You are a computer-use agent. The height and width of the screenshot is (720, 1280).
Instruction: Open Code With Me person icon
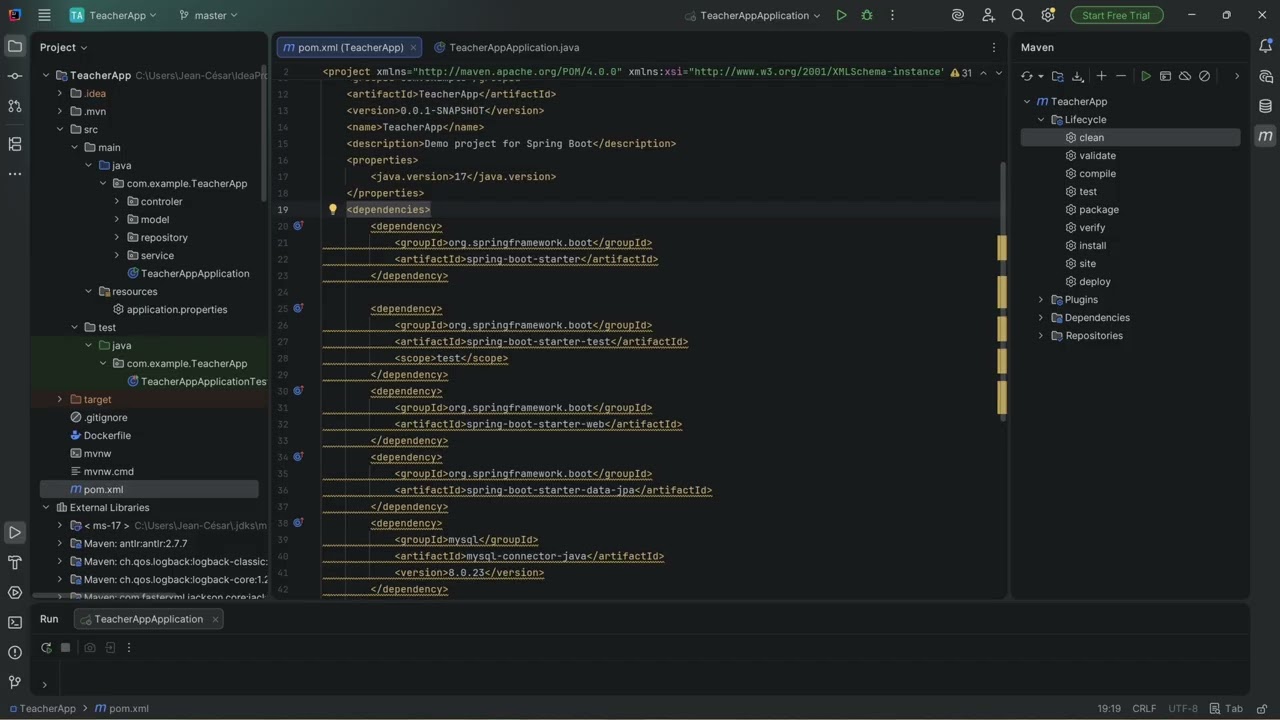point(988,15)
